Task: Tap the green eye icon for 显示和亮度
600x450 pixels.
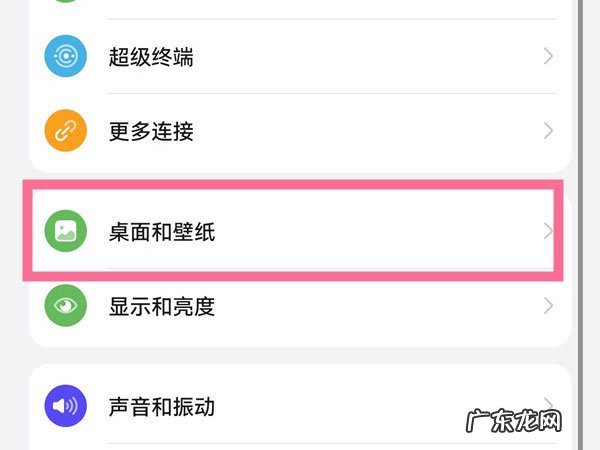Action: (x=65, y=306)
